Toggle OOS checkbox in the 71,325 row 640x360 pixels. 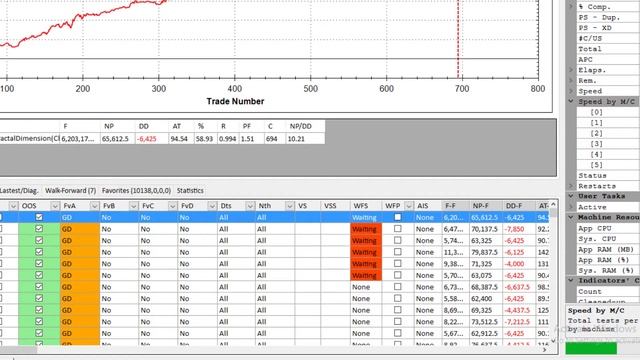(x=39, y=264)
